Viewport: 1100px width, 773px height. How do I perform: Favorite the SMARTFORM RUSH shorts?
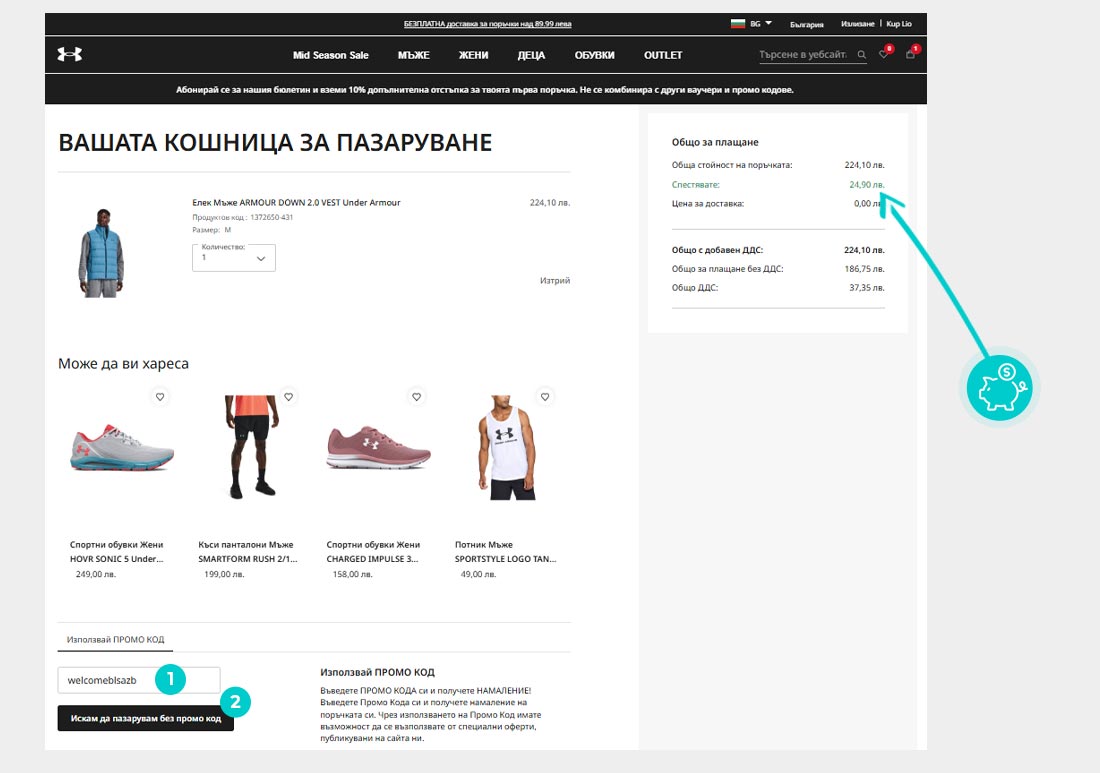coord(288,397)
